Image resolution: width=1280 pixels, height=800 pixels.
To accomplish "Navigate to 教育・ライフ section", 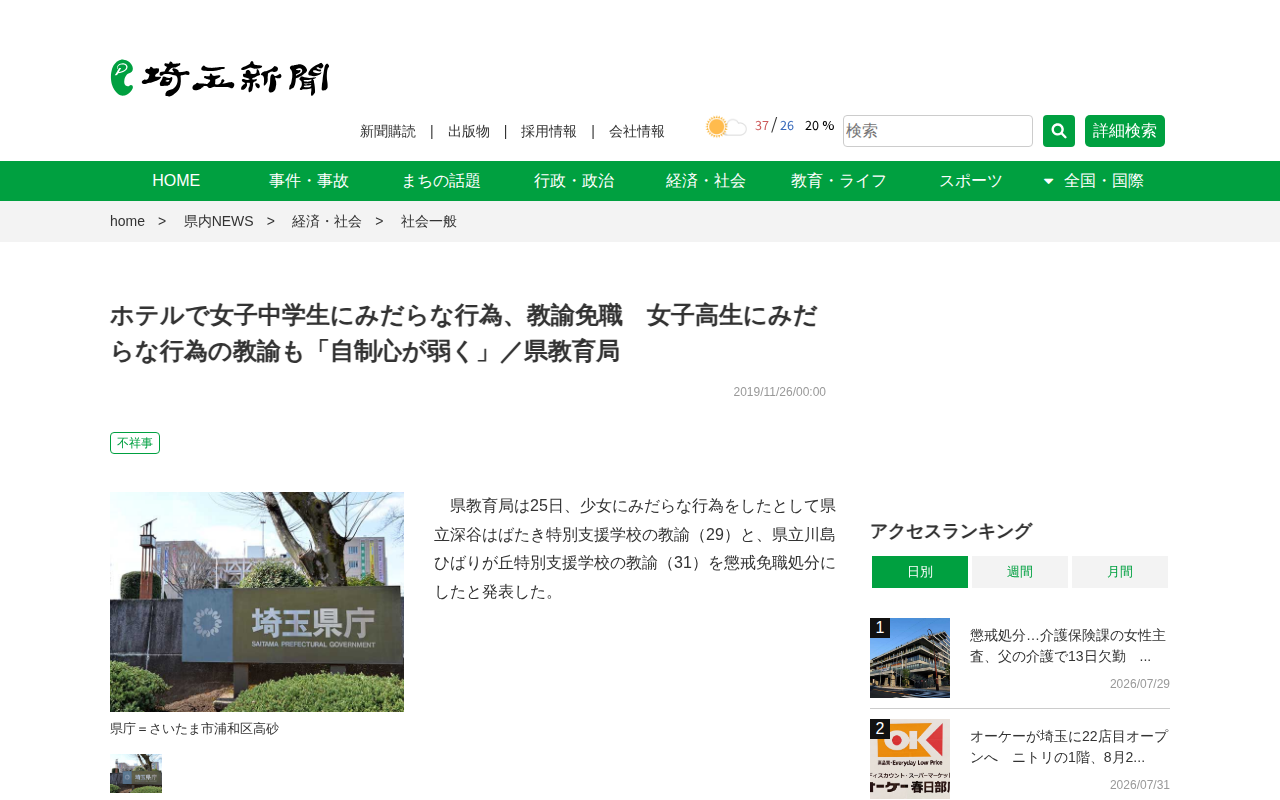I will click(839, 181).
